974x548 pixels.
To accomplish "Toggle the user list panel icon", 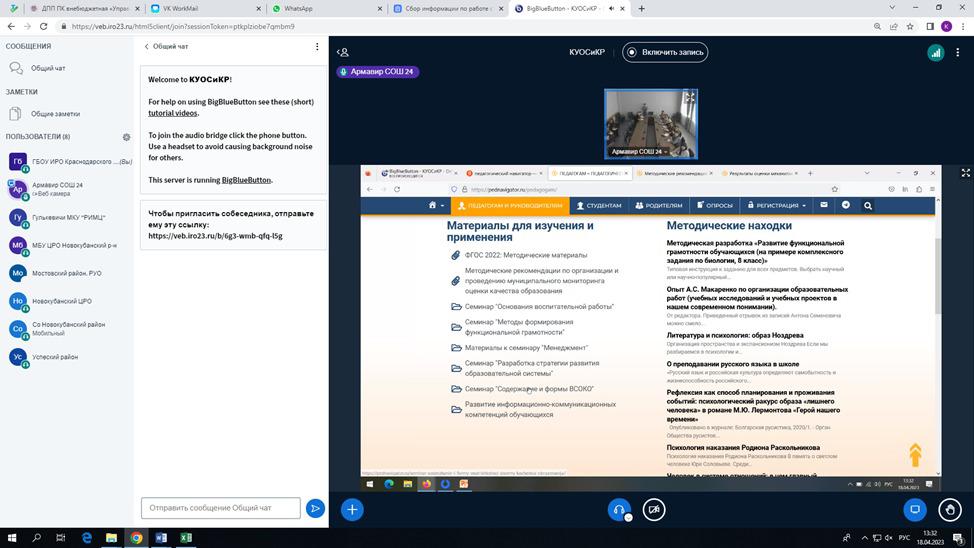I will tap(343, 52).
